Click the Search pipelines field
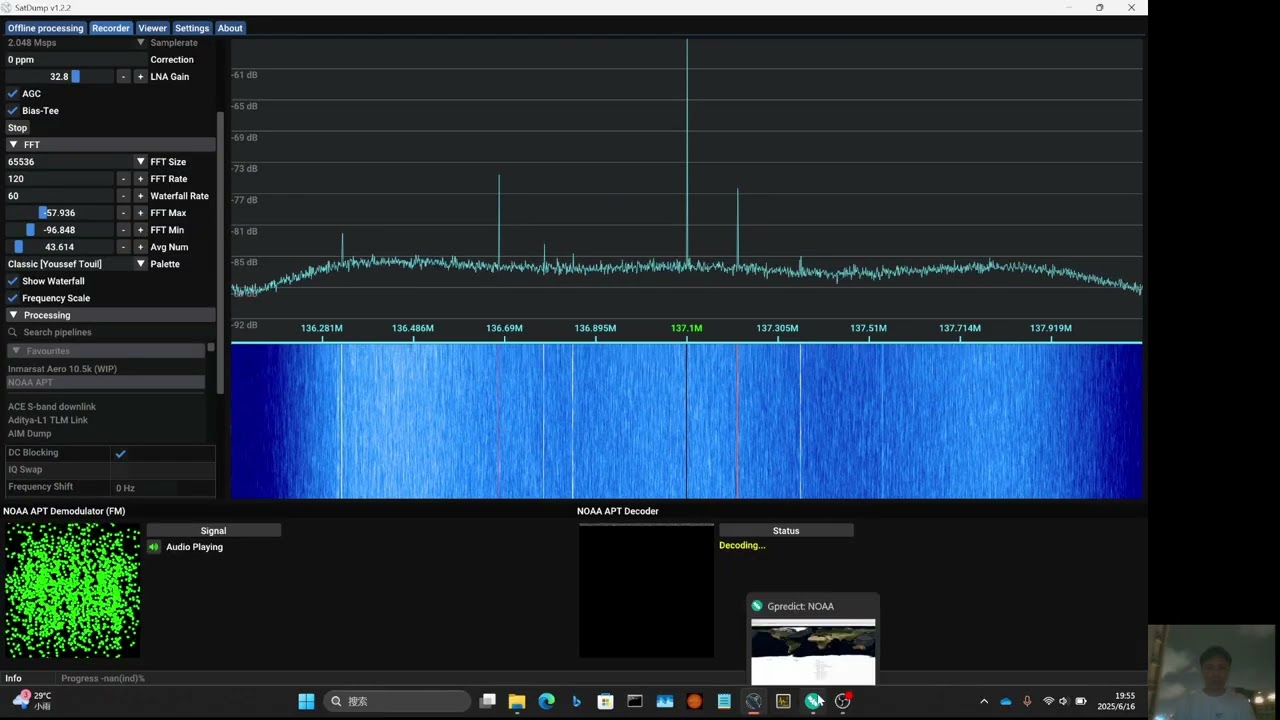 point(110,332)
